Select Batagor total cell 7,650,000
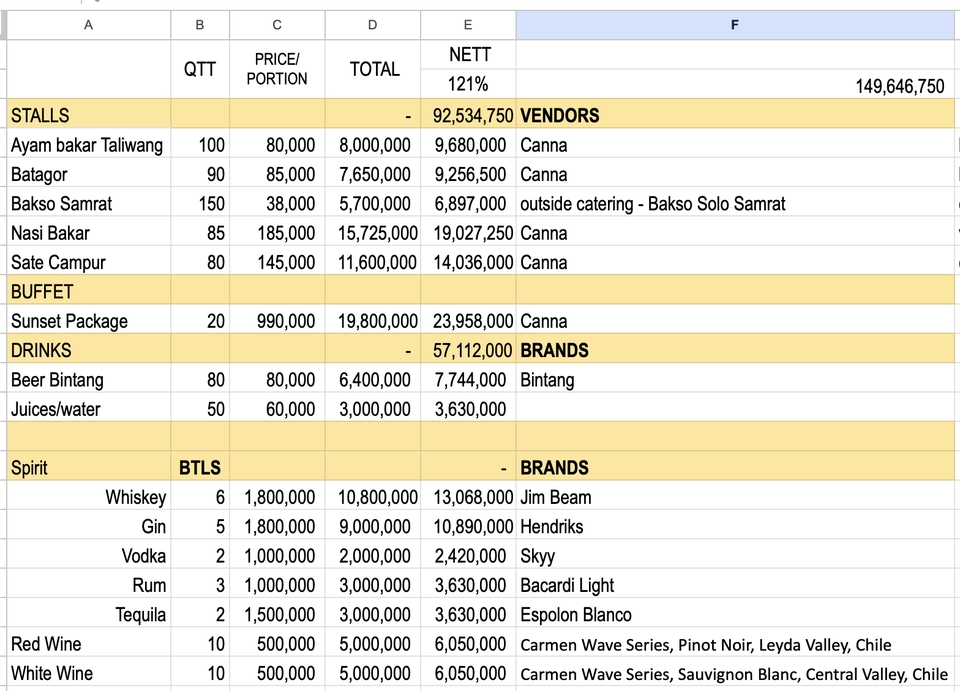960x691 pixels. coord(372,173)
